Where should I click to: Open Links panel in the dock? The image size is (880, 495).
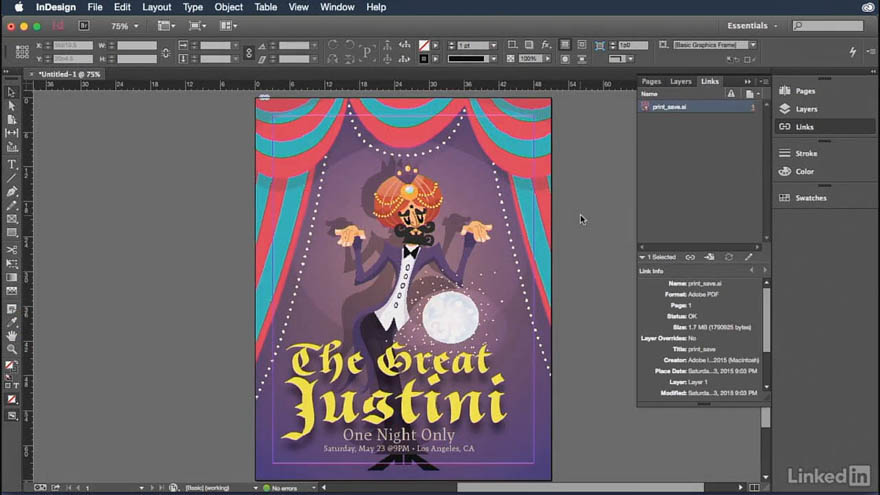[x=824, y=127]
